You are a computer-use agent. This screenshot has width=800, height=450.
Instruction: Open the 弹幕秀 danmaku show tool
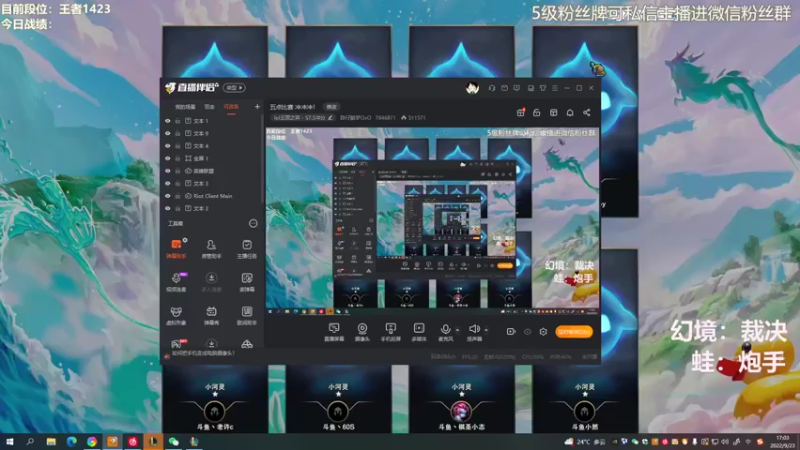211,315
